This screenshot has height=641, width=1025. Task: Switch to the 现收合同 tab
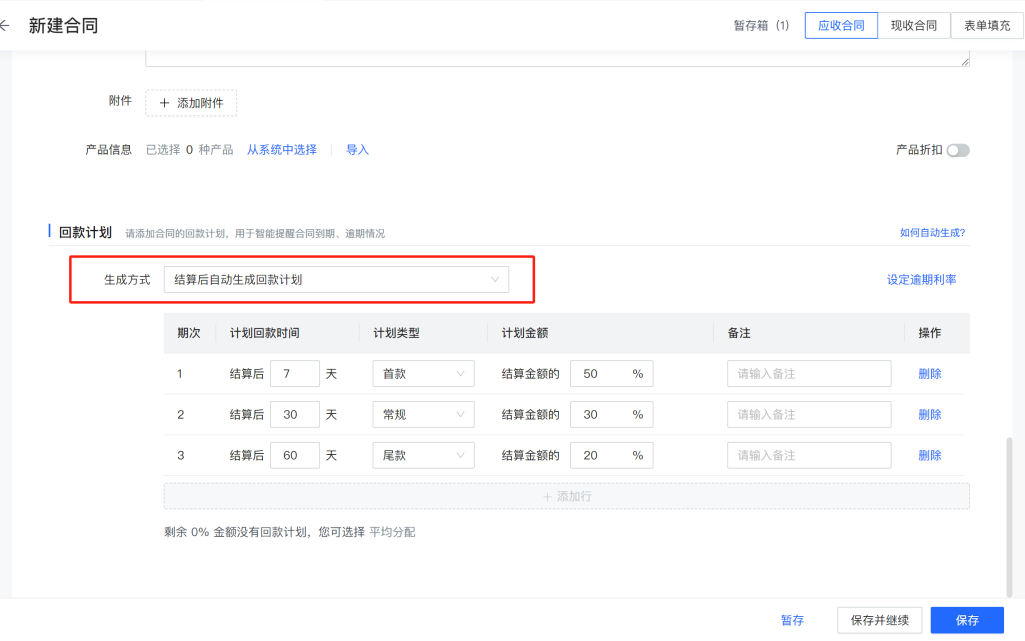tap(913, 25)
